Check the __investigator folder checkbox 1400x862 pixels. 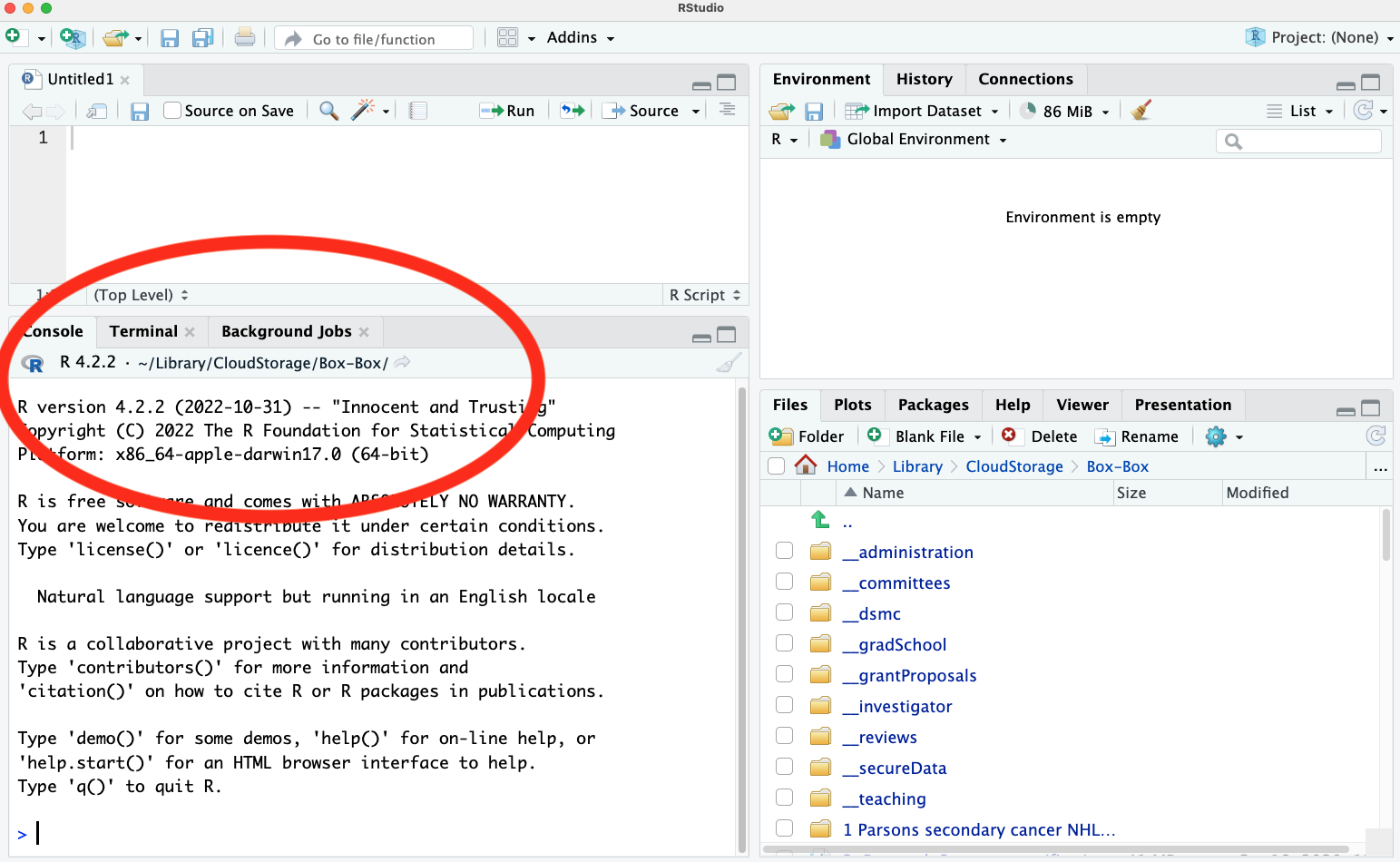(785, 705)
